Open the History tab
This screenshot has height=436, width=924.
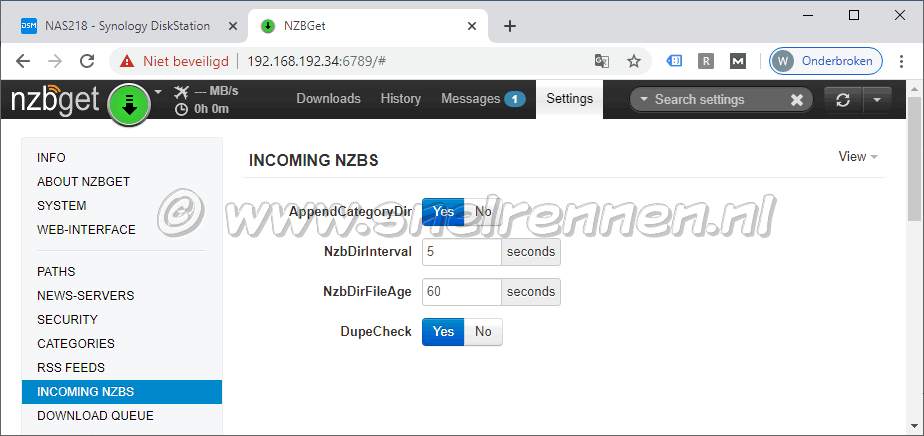401,98
